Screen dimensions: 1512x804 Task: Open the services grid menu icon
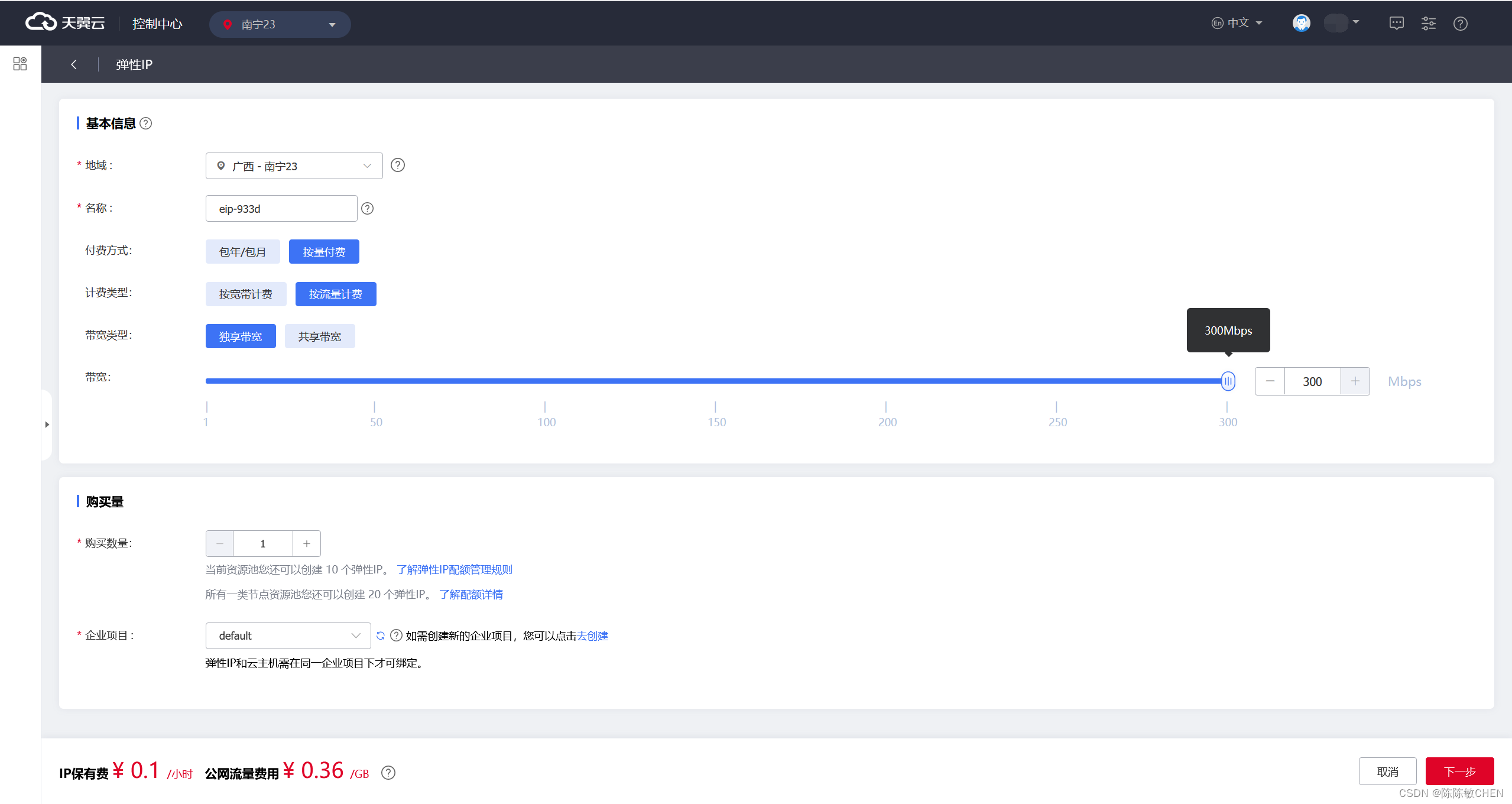point(20,64)
